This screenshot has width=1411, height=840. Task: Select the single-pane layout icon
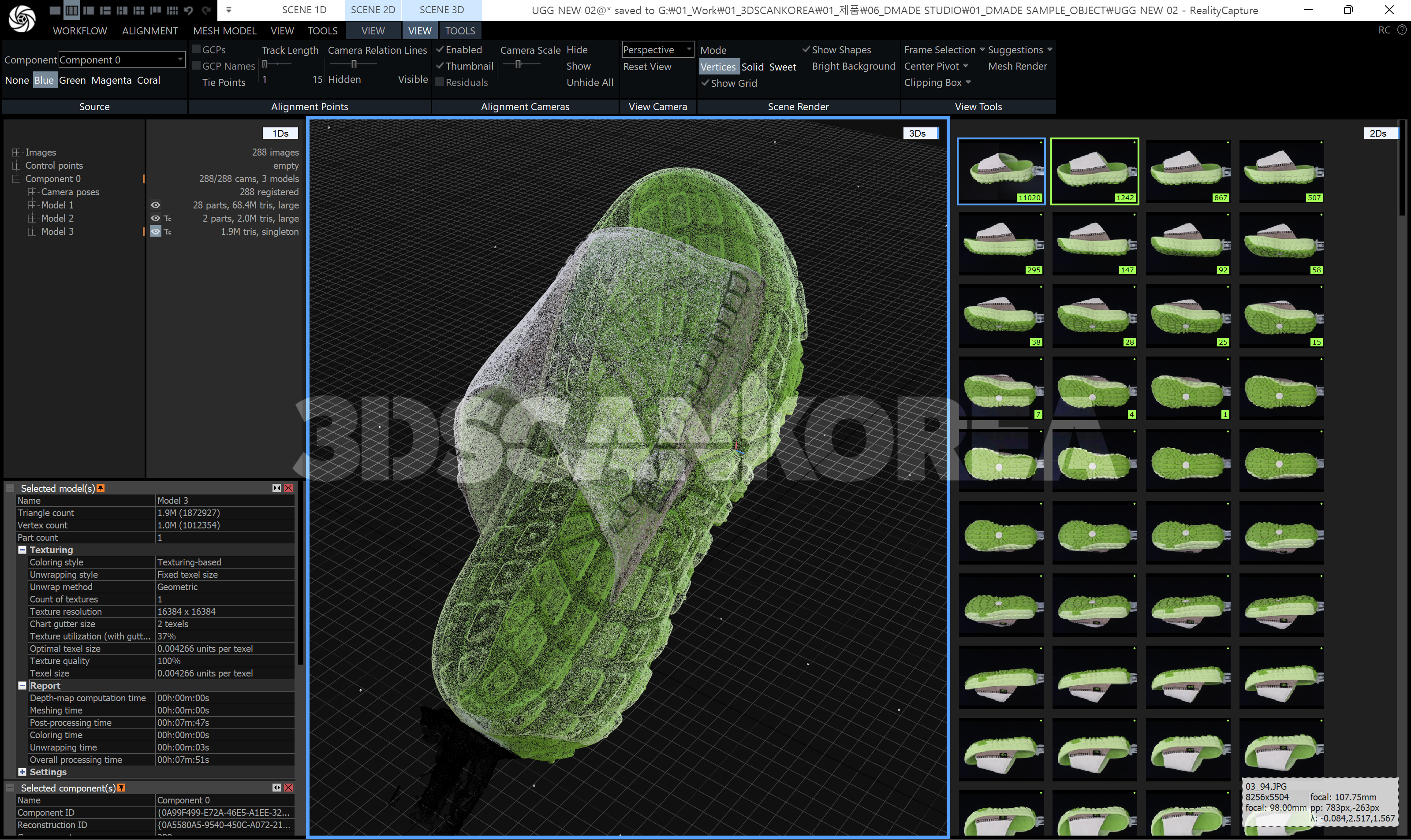[x=55, y=10]
